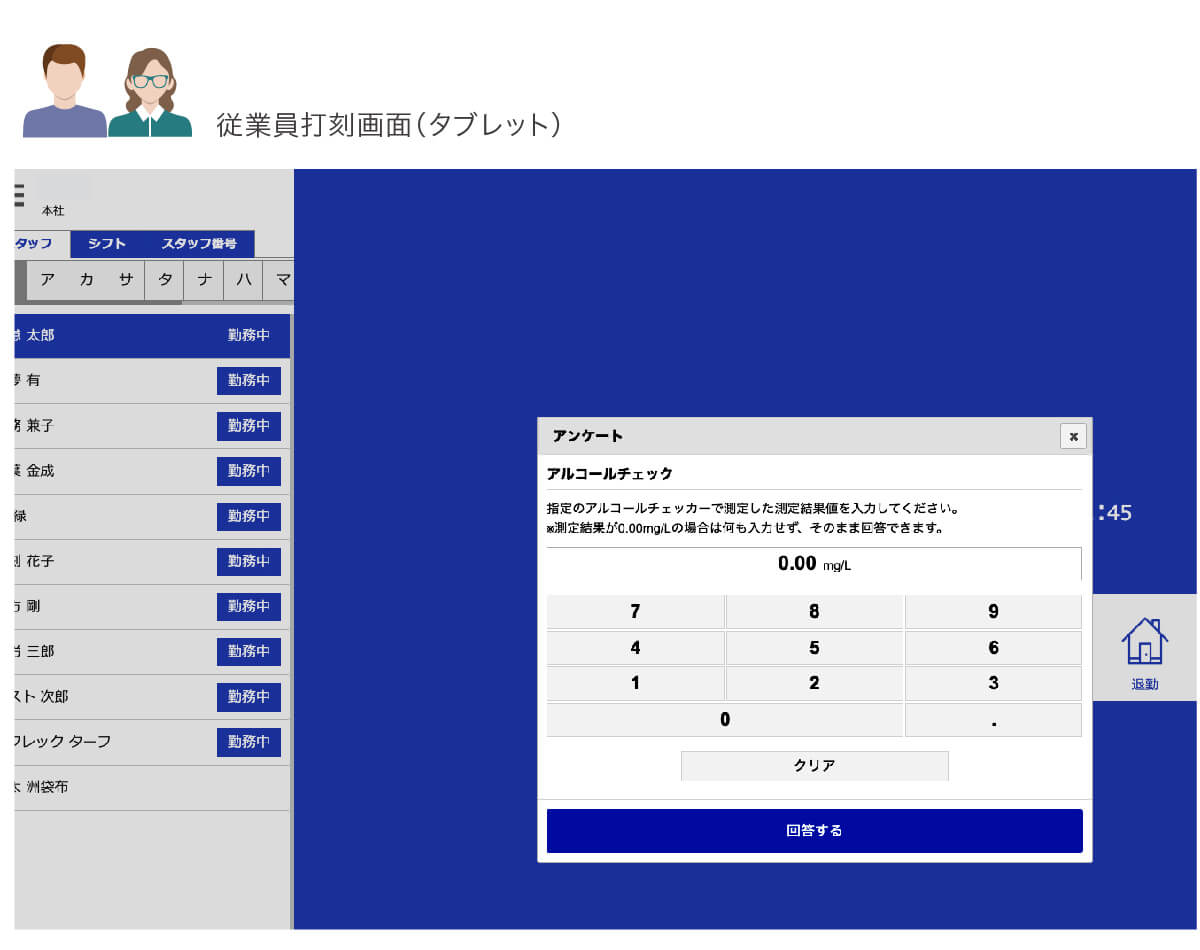Screen dimensions: 1200x950
Task: Filter staff by カ row
Action: [x=86, y=280]
